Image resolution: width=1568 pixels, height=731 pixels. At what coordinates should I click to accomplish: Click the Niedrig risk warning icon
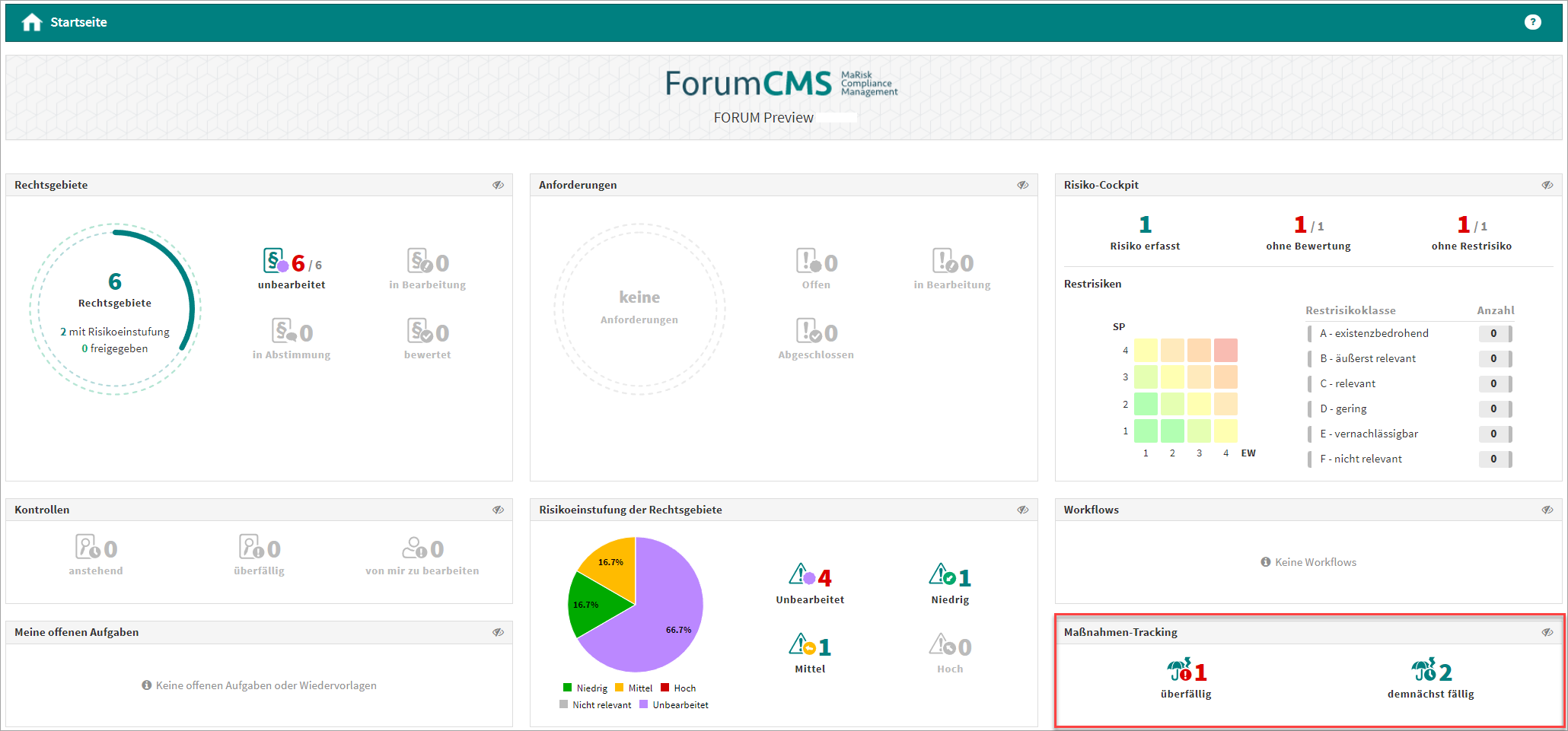[x=942, y=575]
